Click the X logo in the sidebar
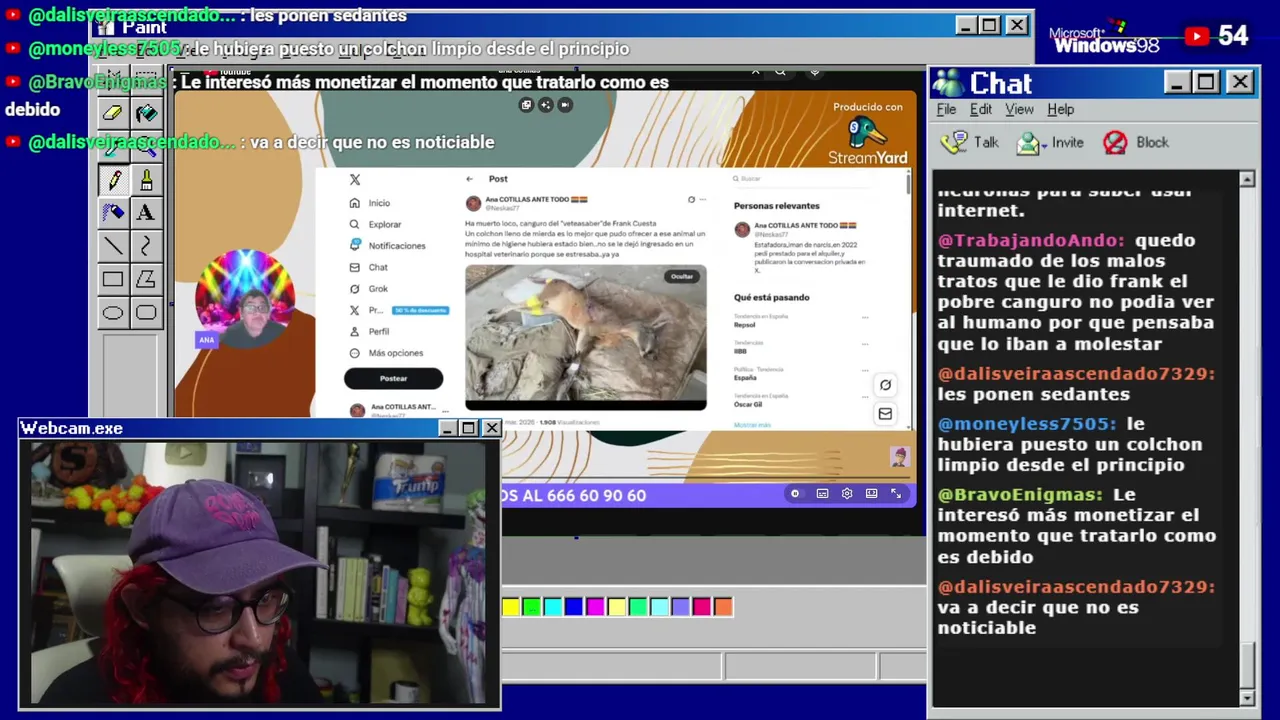 pos(354,180)
